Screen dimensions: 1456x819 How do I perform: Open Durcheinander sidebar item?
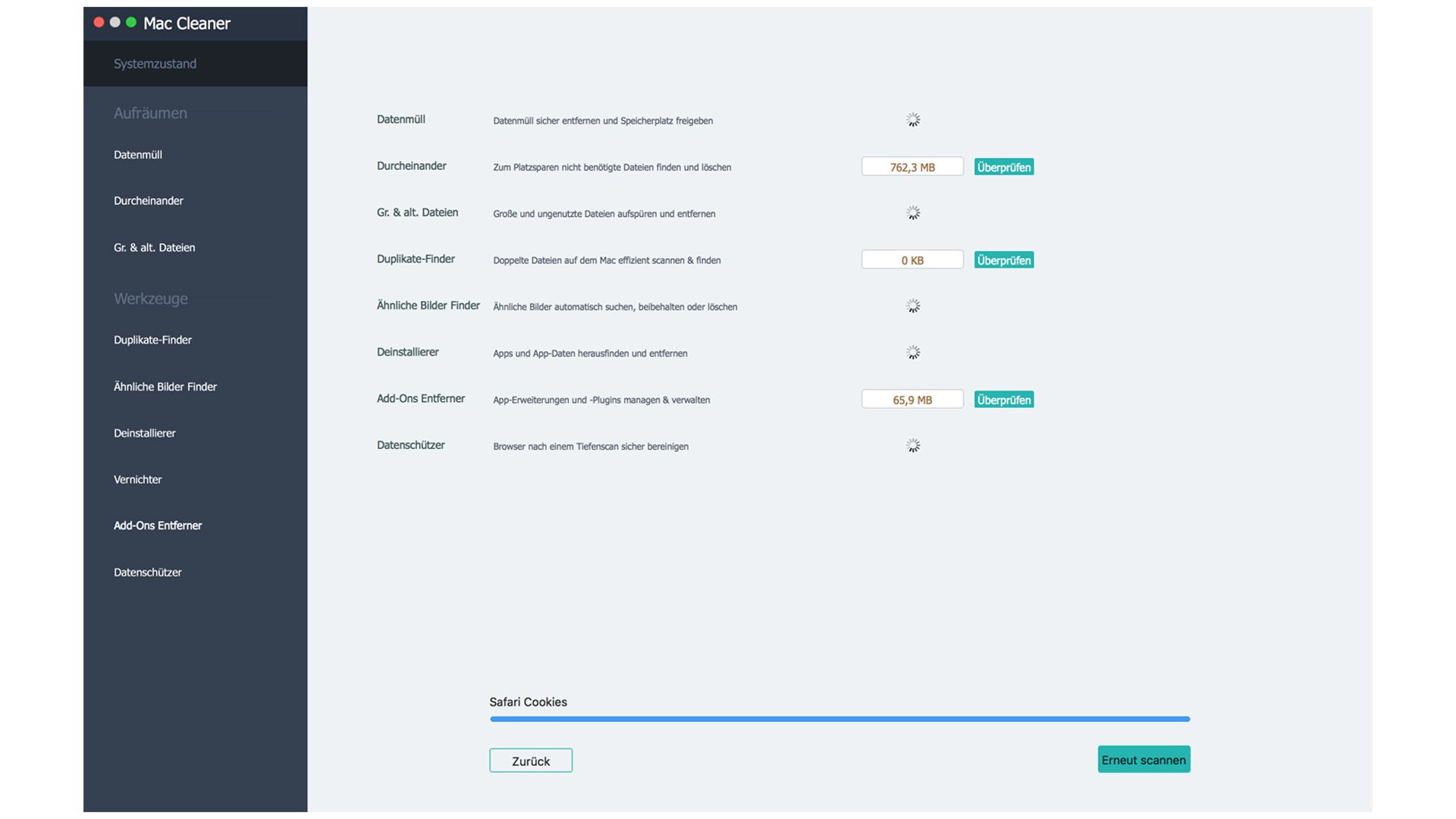(x=149, y=201)
